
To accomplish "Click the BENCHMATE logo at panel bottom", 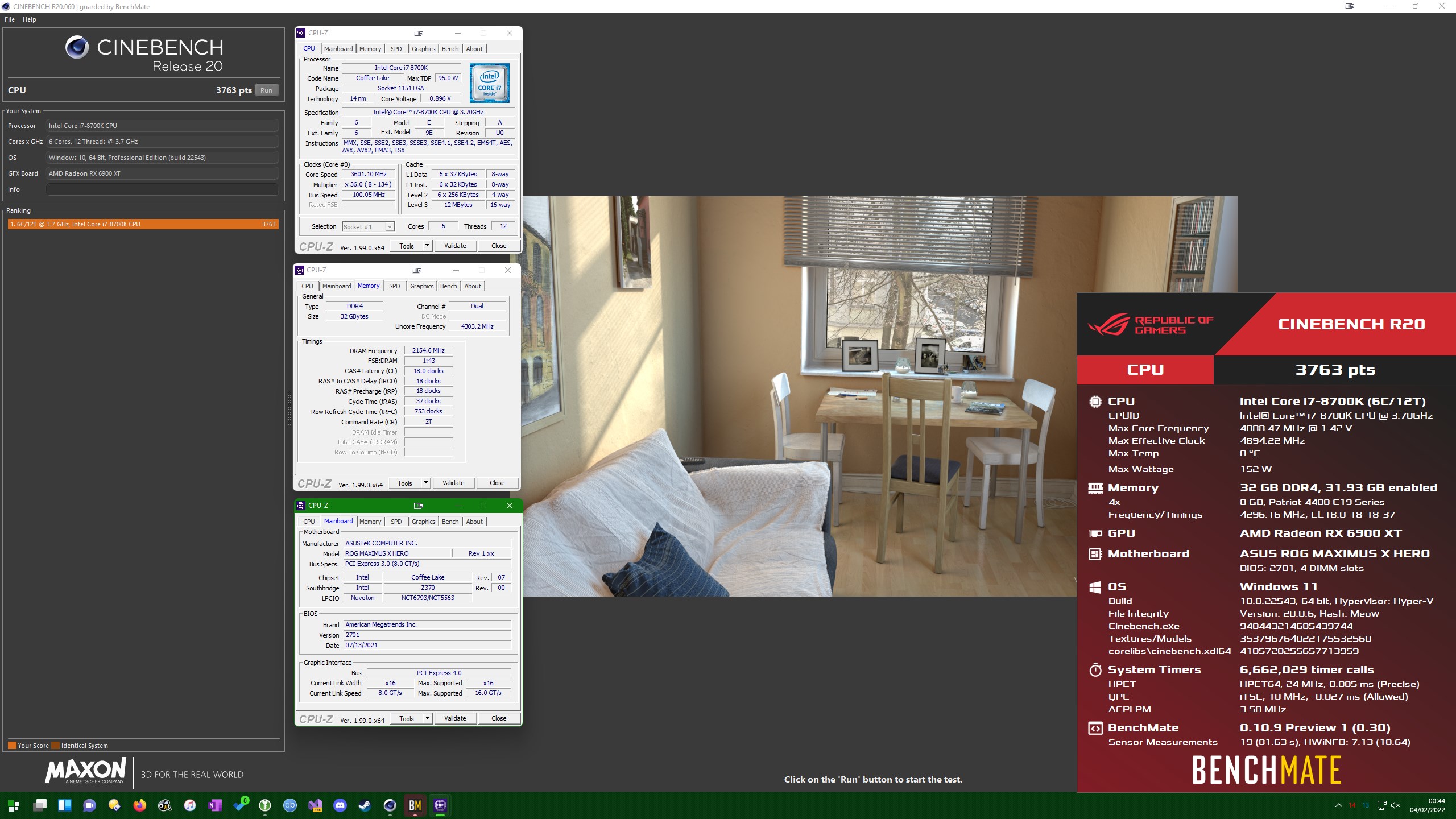I will (1267, 770).
